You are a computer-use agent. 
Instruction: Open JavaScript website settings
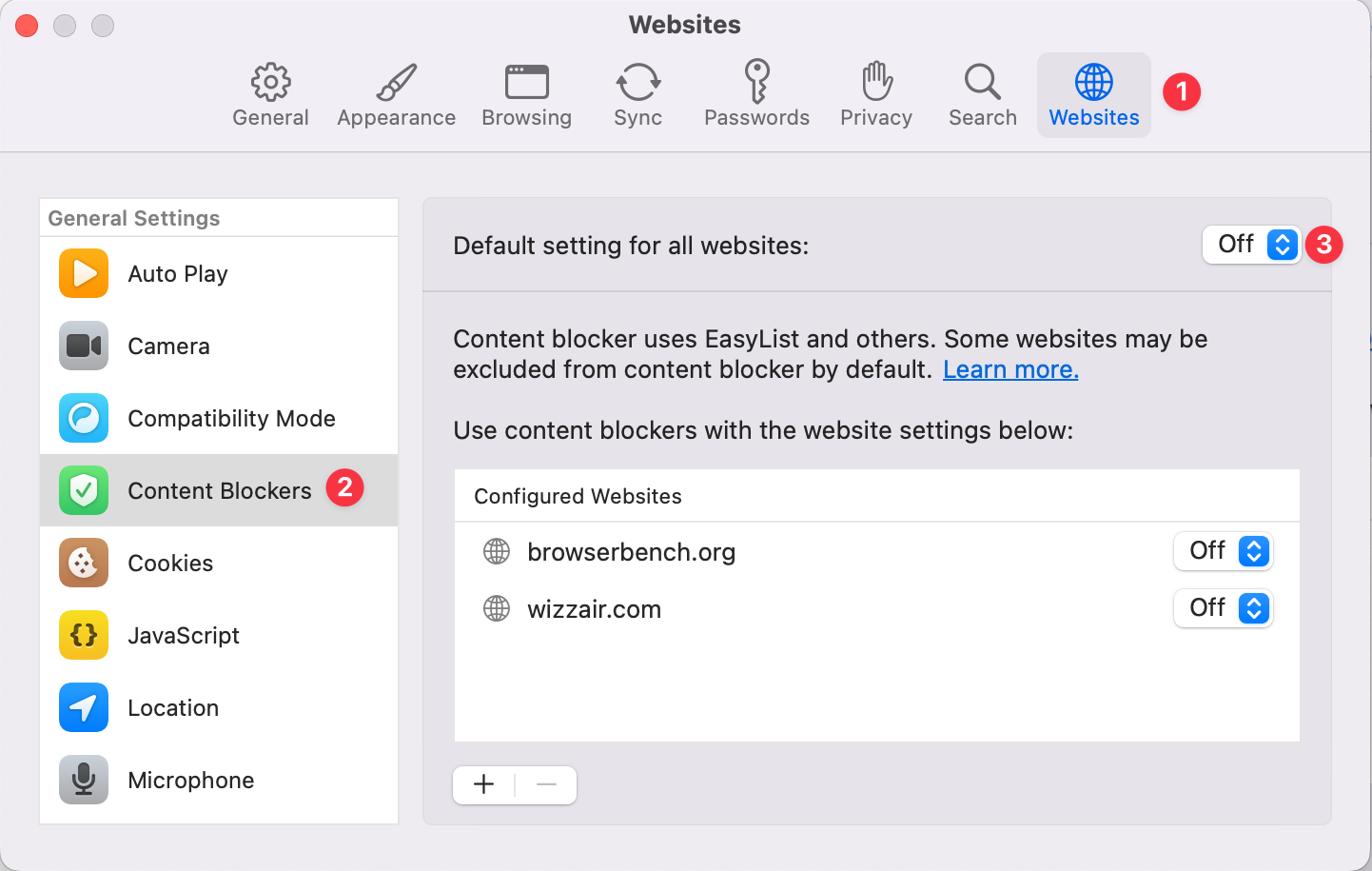coord(183,635)
